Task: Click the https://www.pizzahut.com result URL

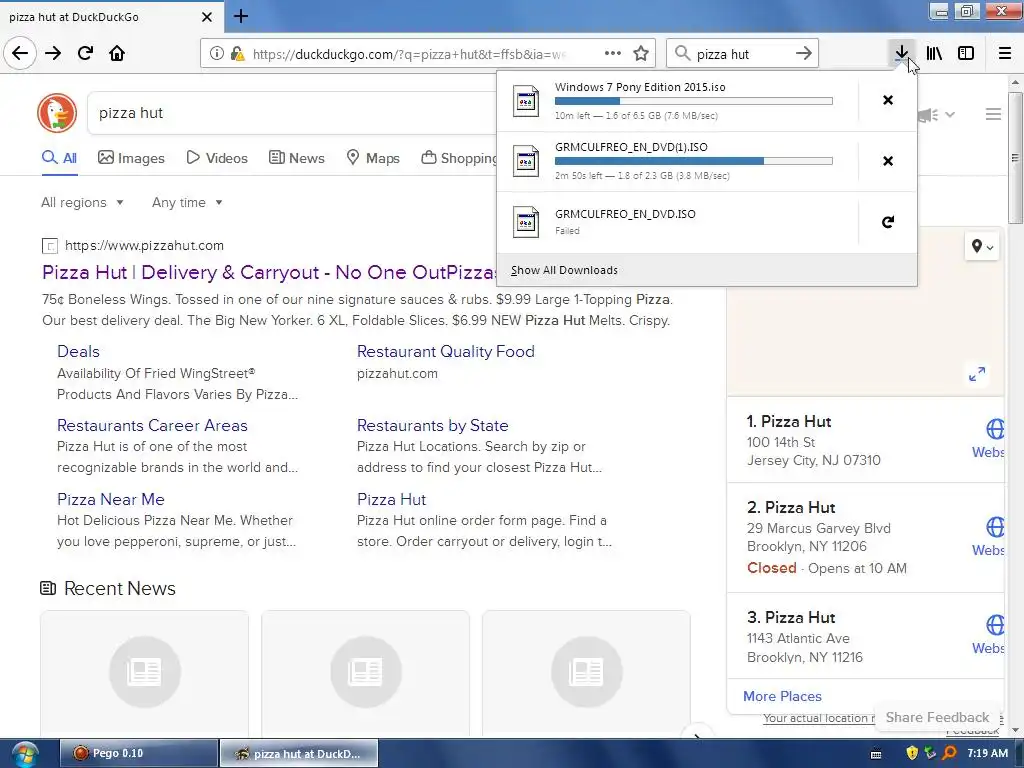Action: pos(144,246)
